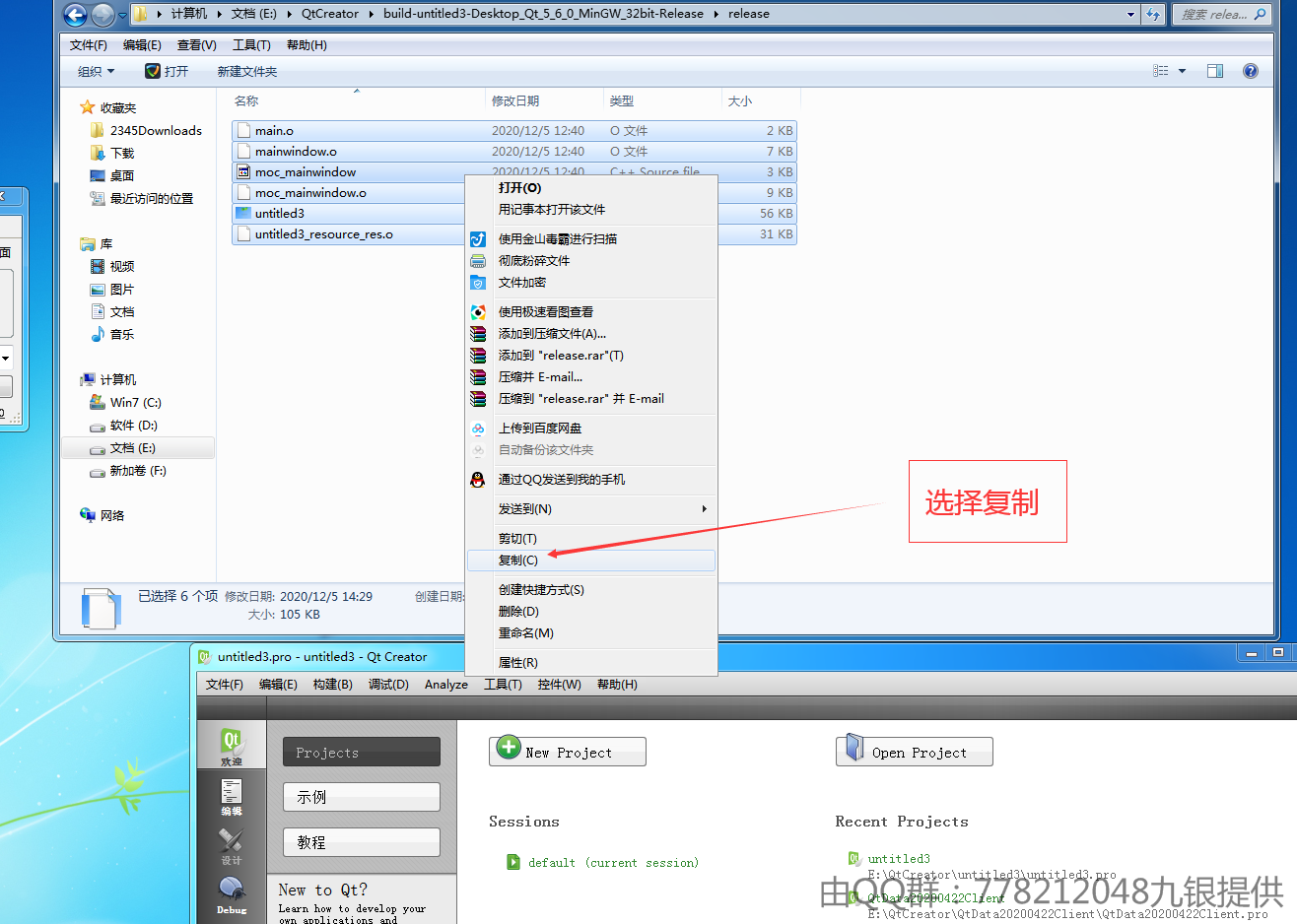The image size is (1297, 924).
Task: Click New Project in Qt Creator
Action: 568,751
